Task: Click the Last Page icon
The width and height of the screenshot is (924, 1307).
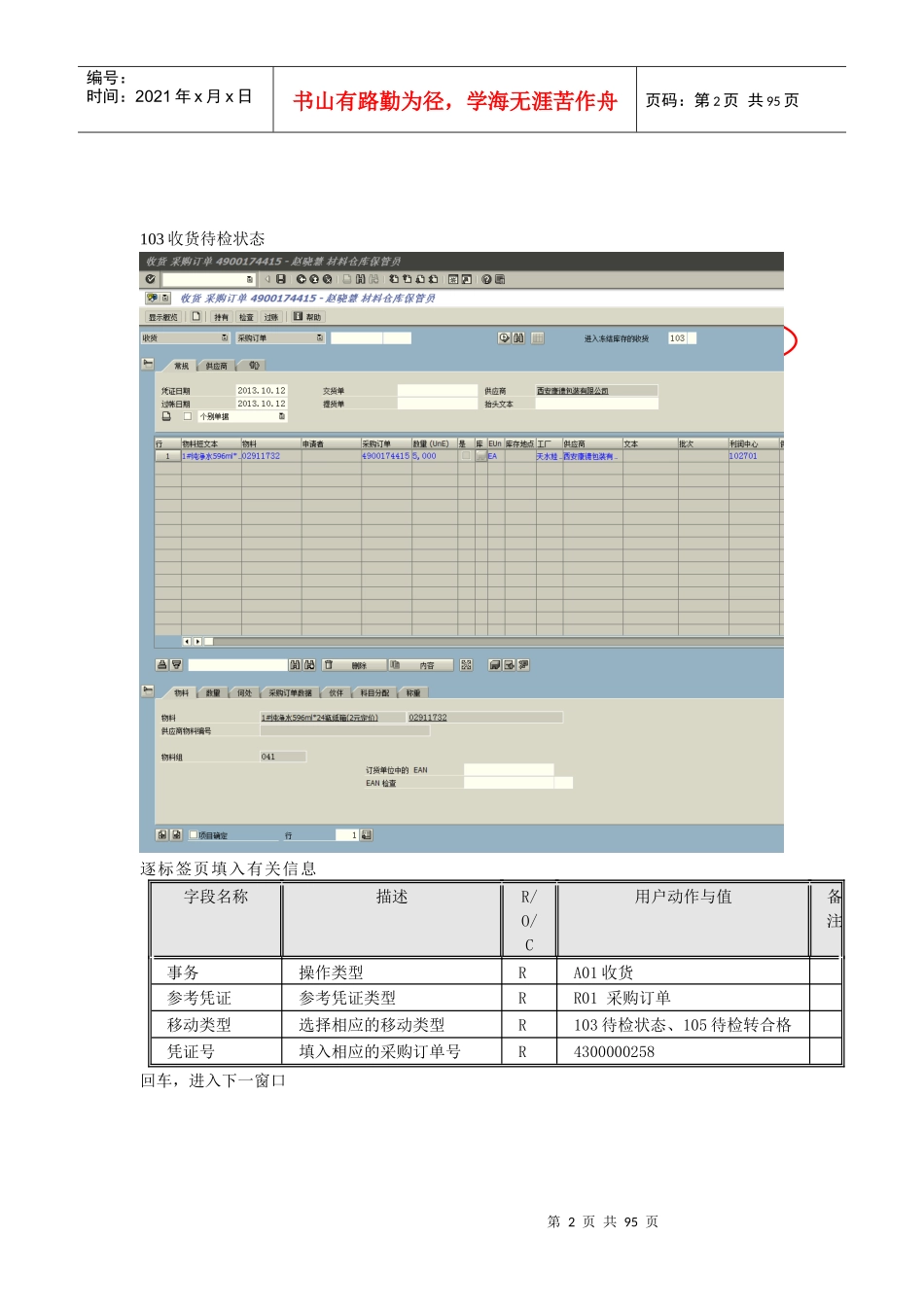Action: pyautogui.click(x=433, y=279)
